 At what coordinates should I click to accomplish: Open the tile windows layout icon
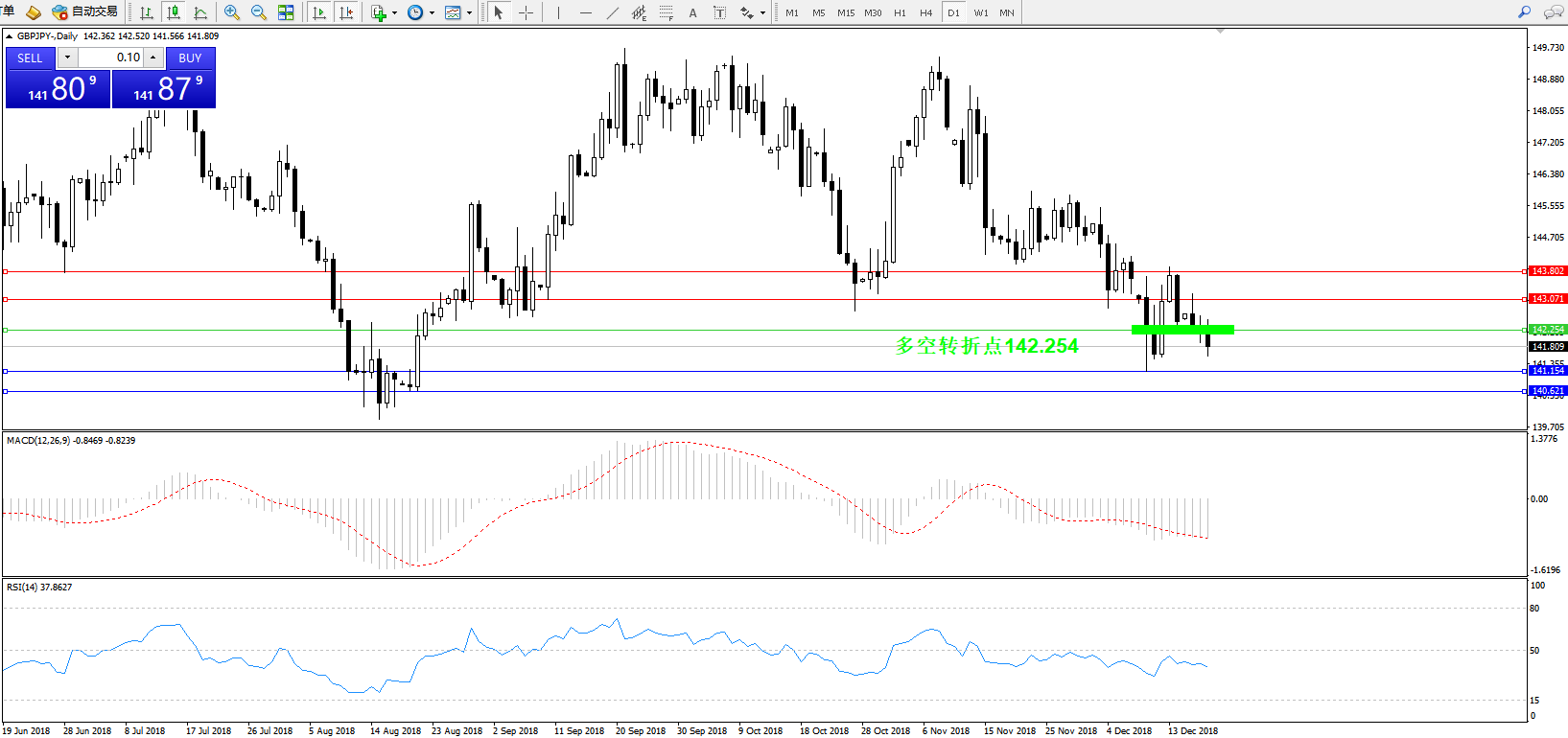(x=286, y=12)
